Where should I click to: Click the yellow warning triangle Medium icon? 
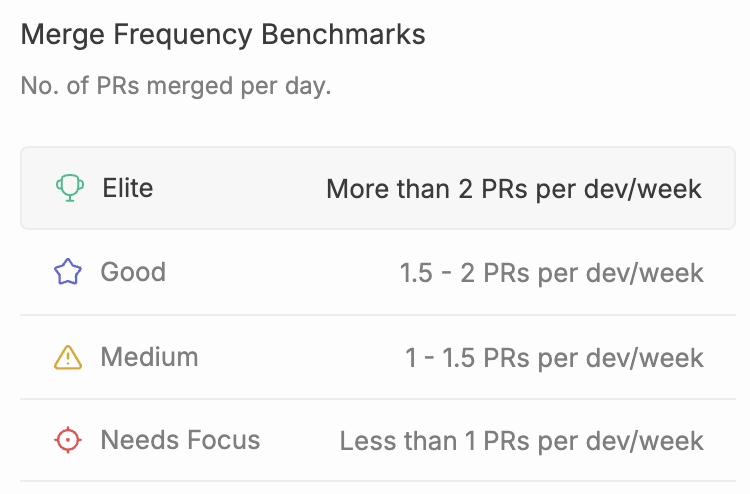(67, 357)
